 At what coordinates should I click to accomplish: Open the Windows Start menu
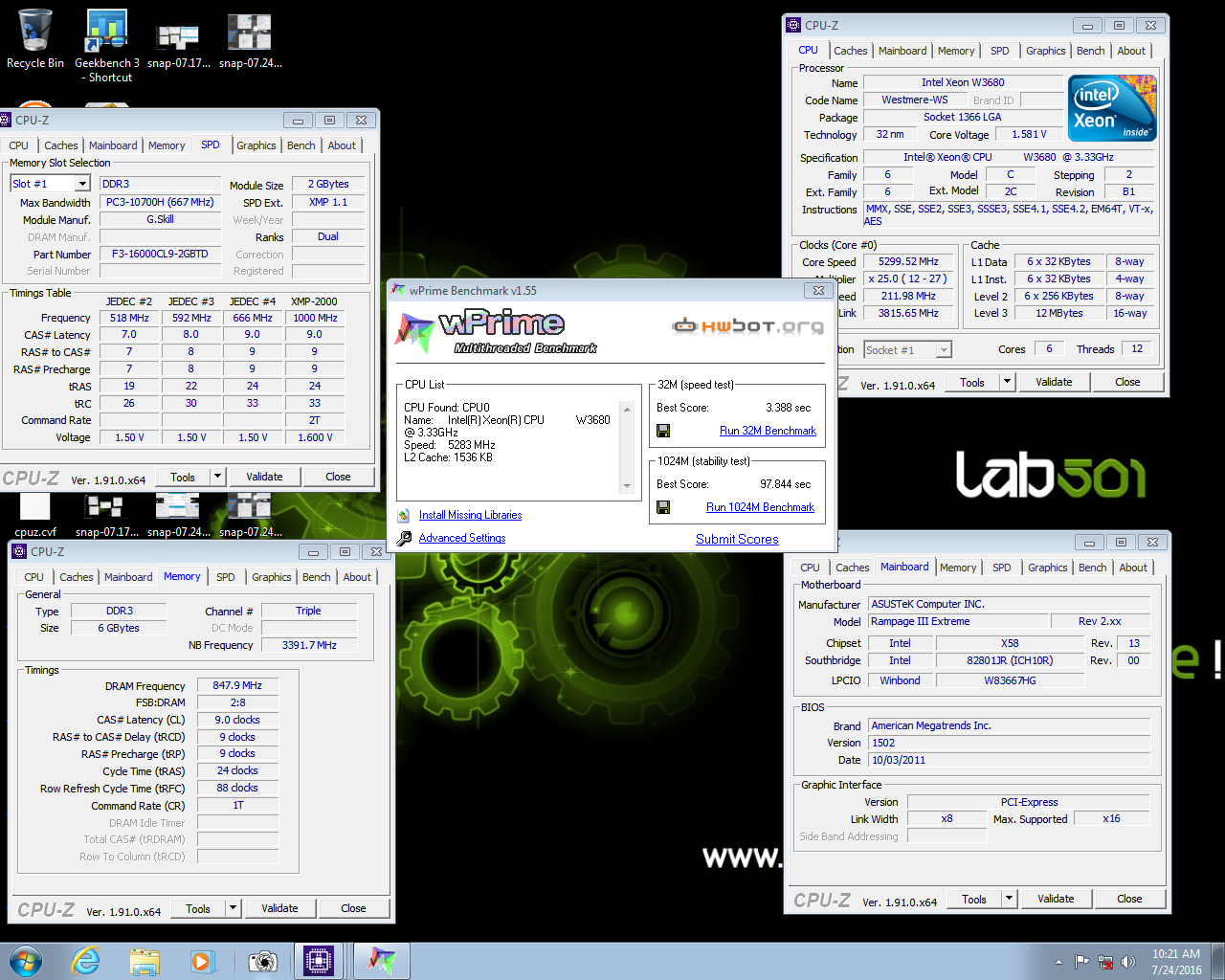(x=26, y=961)
